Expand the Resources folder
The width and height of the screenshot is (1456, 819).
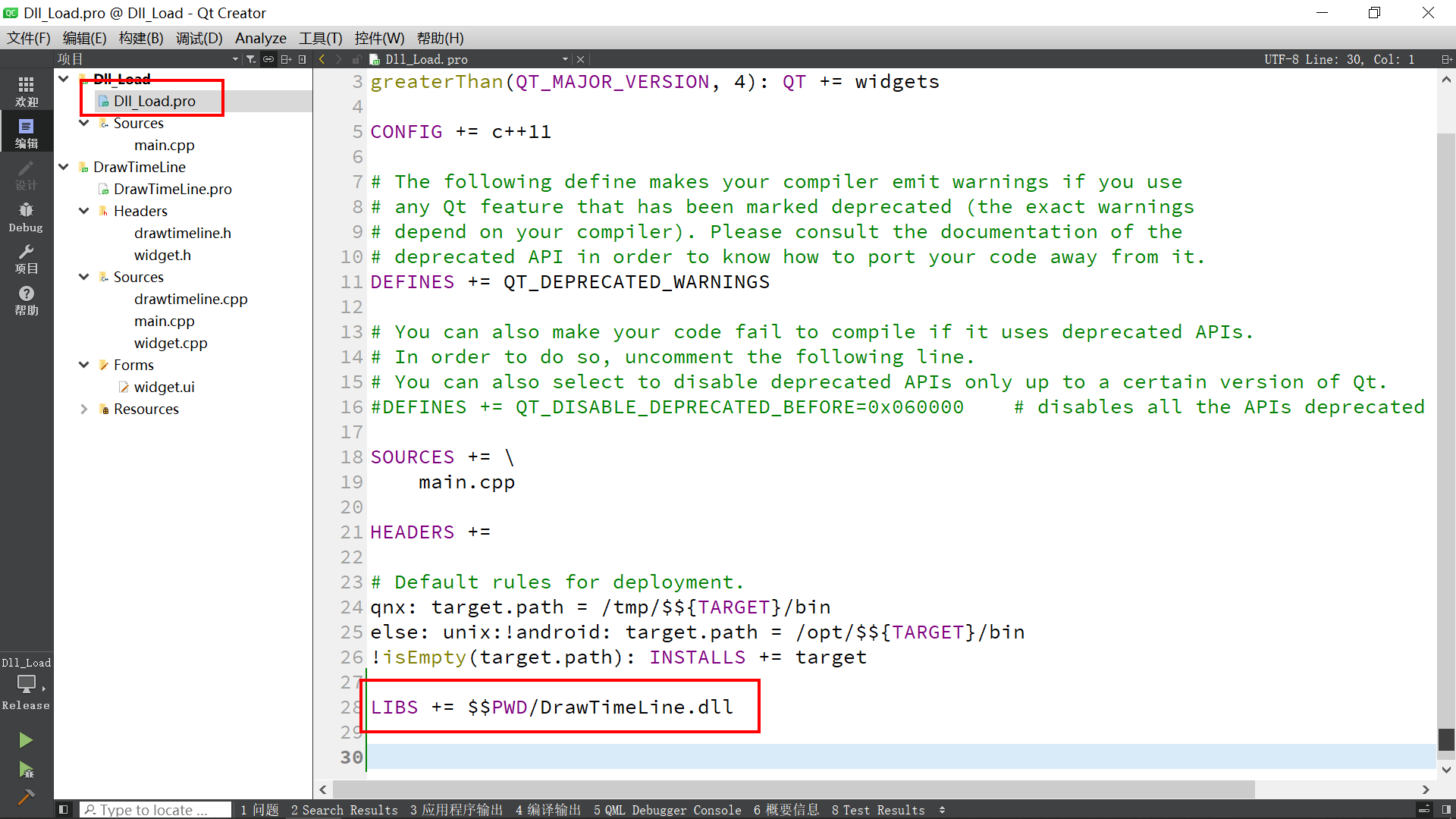[84, 409]
